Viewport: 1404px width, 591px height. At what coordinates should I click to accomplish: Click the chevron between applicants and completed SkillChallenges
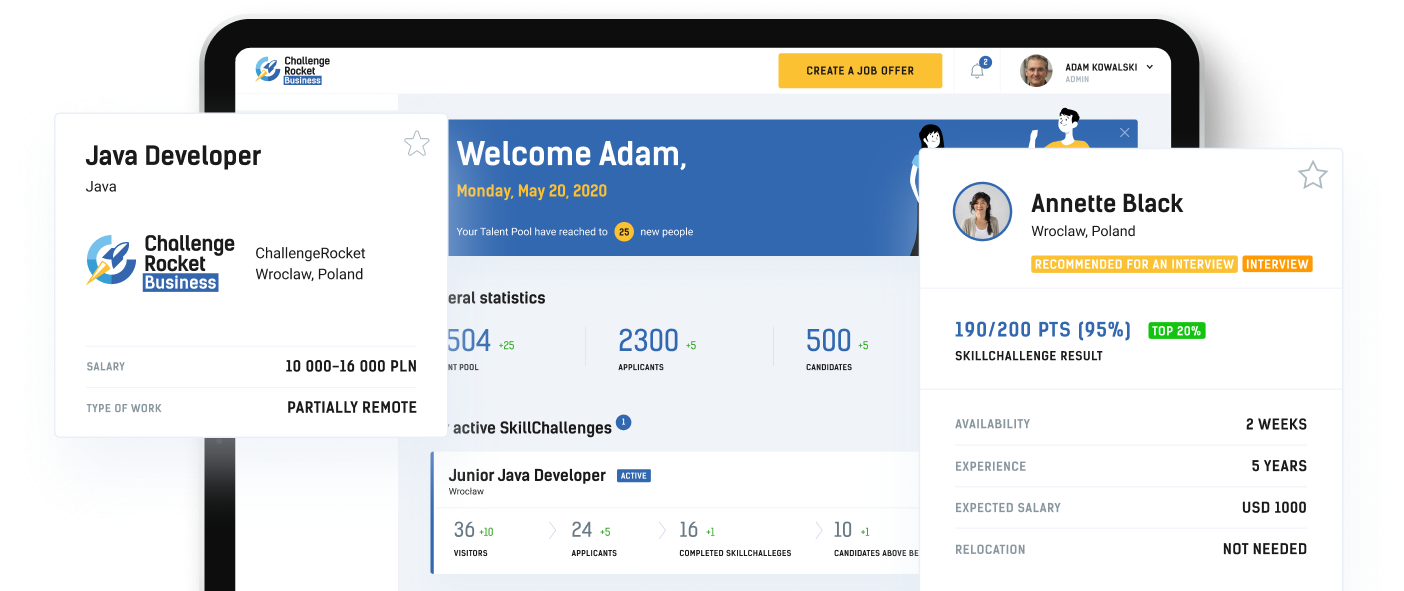click(661, 530)
